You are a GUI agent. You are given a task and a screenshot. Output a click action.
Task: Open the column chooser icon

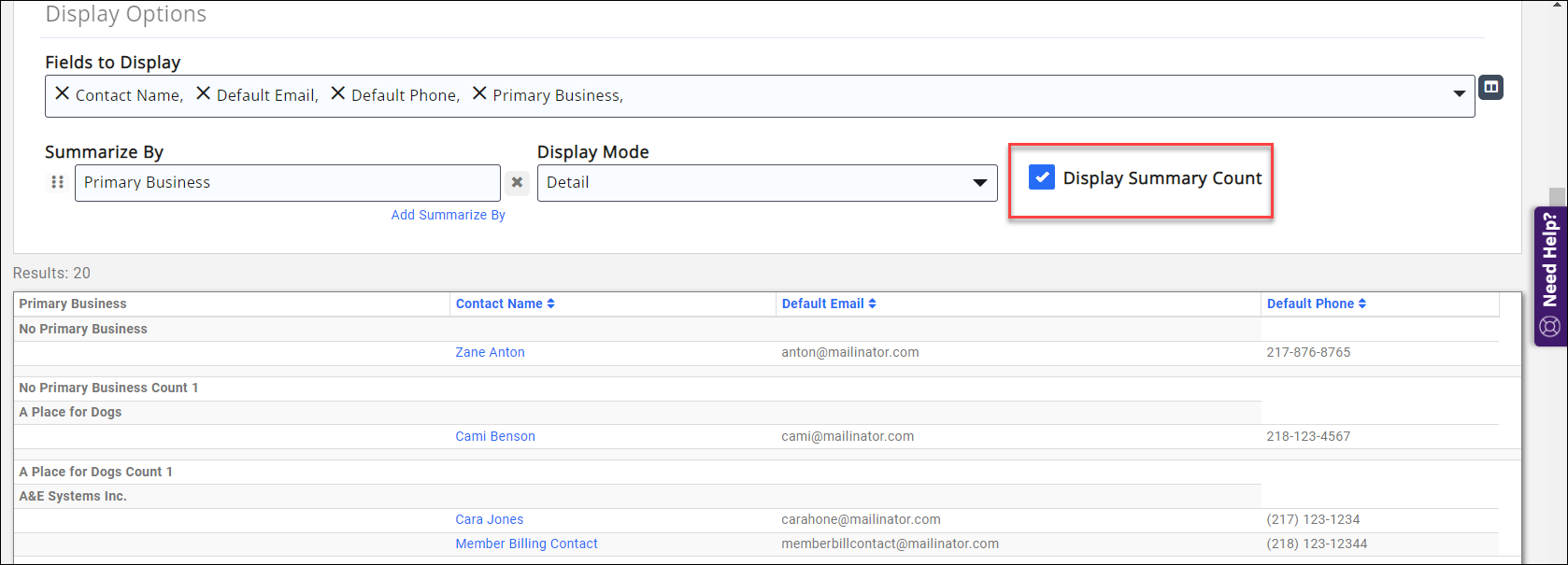[x=1490, y=88]
